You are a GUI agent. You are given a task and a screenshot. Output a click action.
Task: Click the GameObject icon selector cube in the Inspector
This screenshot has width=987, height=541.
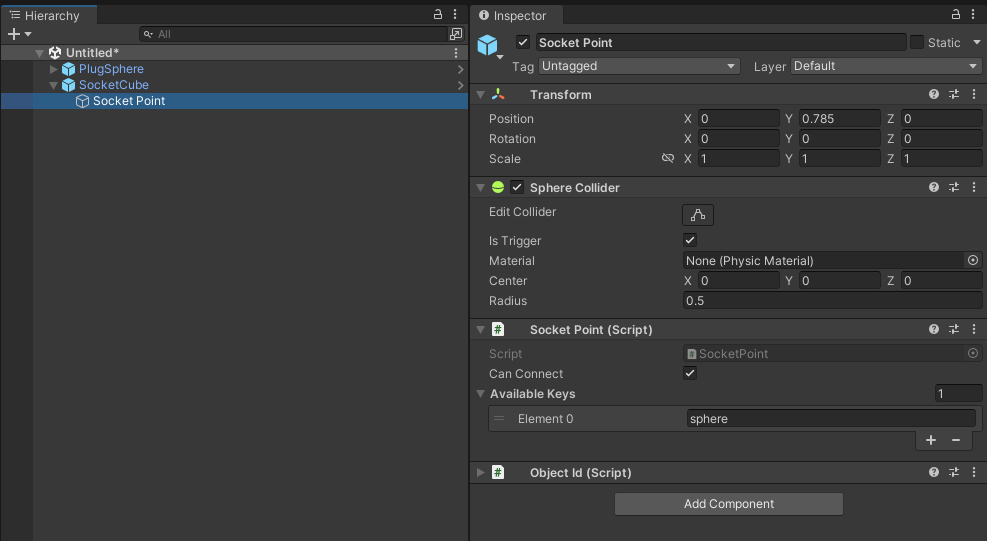pos(488,45)
